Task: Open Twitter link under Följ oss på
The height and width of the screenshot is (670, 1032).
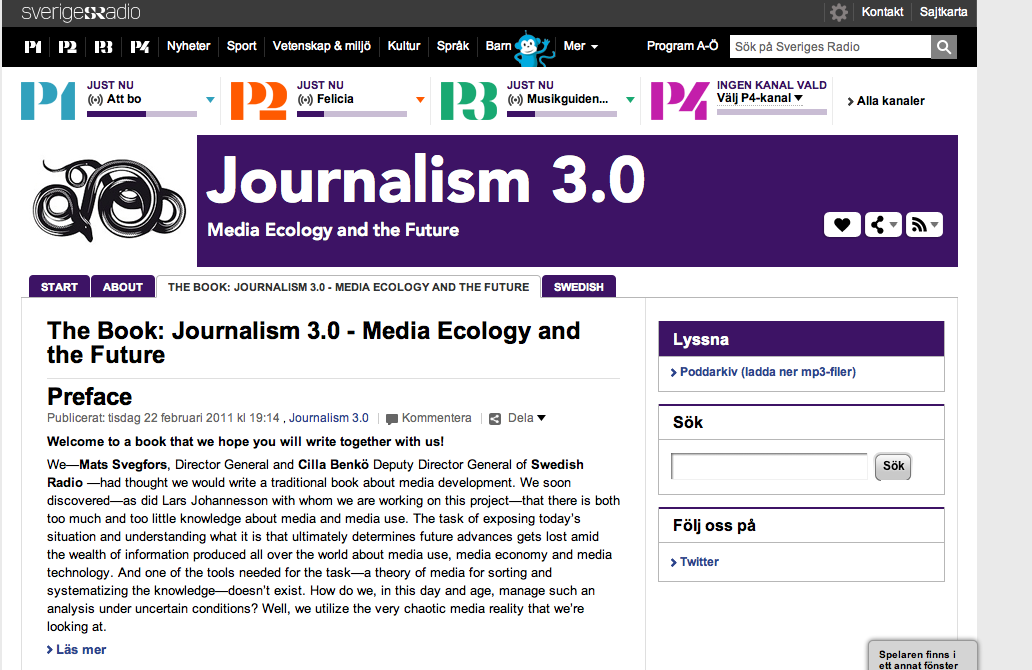Action: (x=694, y=562)
